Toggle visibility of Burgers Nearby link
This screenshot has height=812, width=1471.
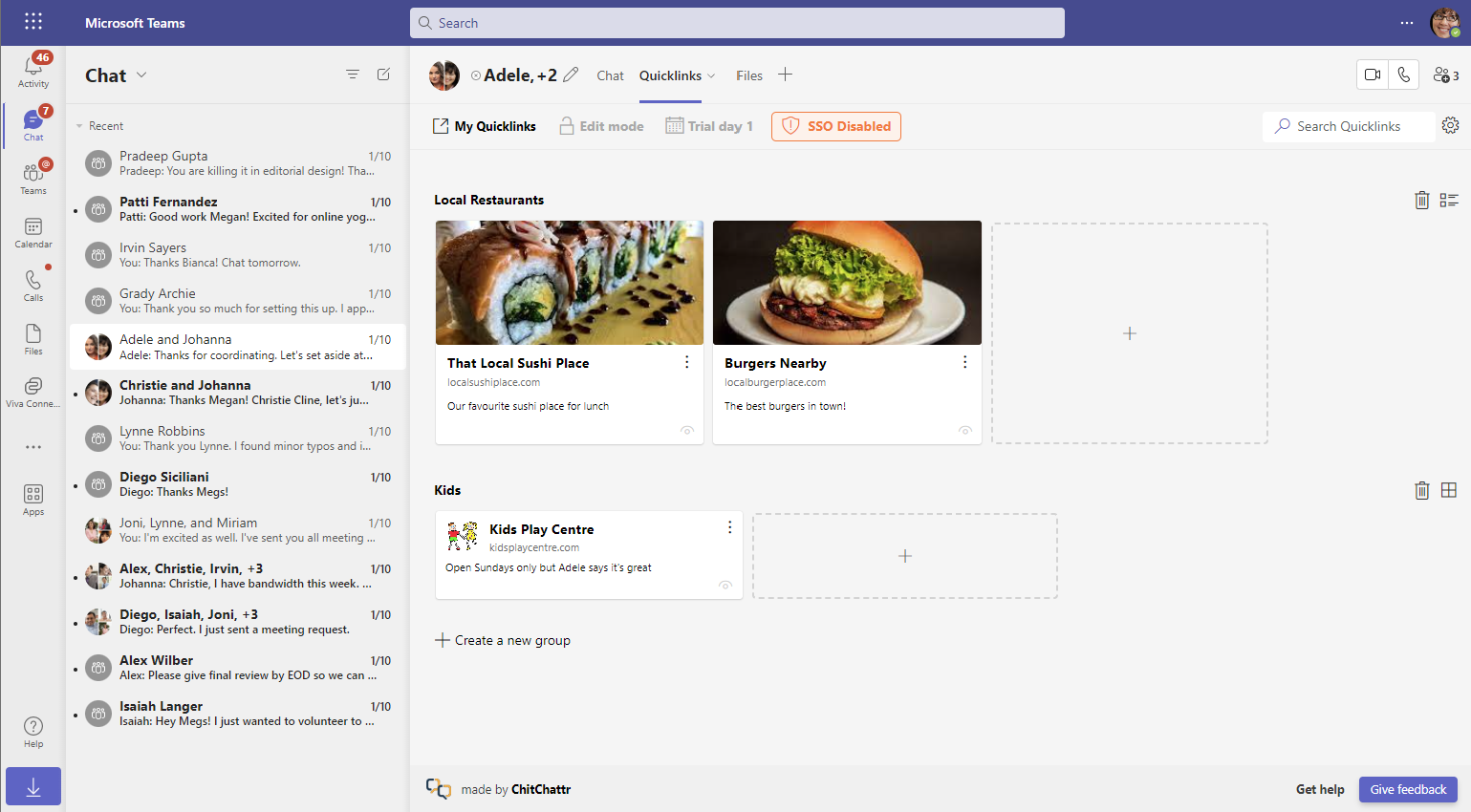[x=965, y=430]
